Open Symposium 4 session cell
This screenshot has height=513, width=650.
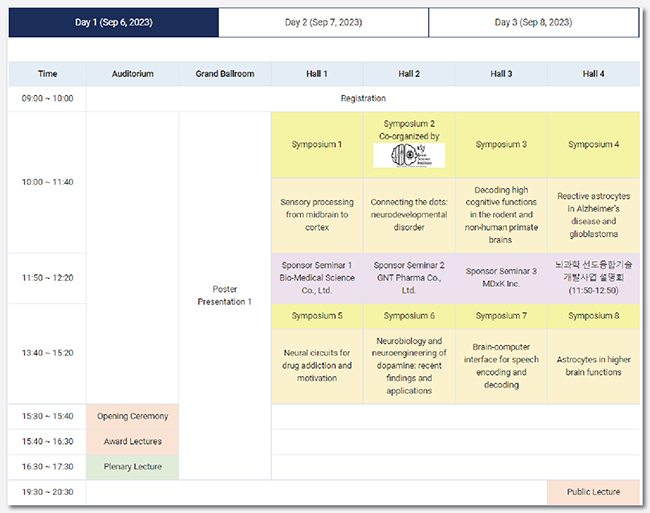(x=594, y=145)
